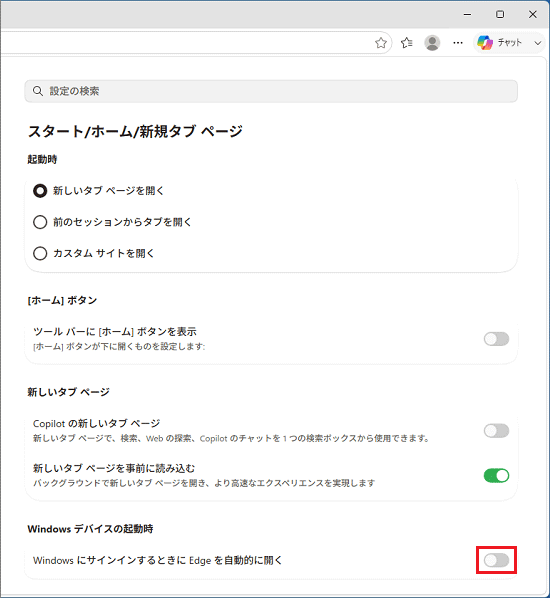Screen dimensions: 550x598
Task: Maximize the Edge window
Action: (x=500, y=14)
